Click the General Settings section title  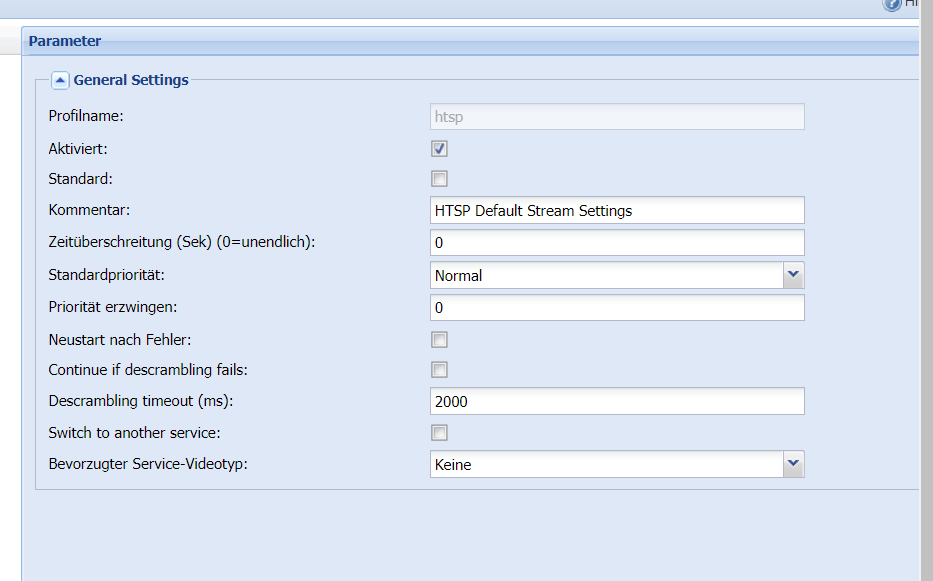click(131, 80)
